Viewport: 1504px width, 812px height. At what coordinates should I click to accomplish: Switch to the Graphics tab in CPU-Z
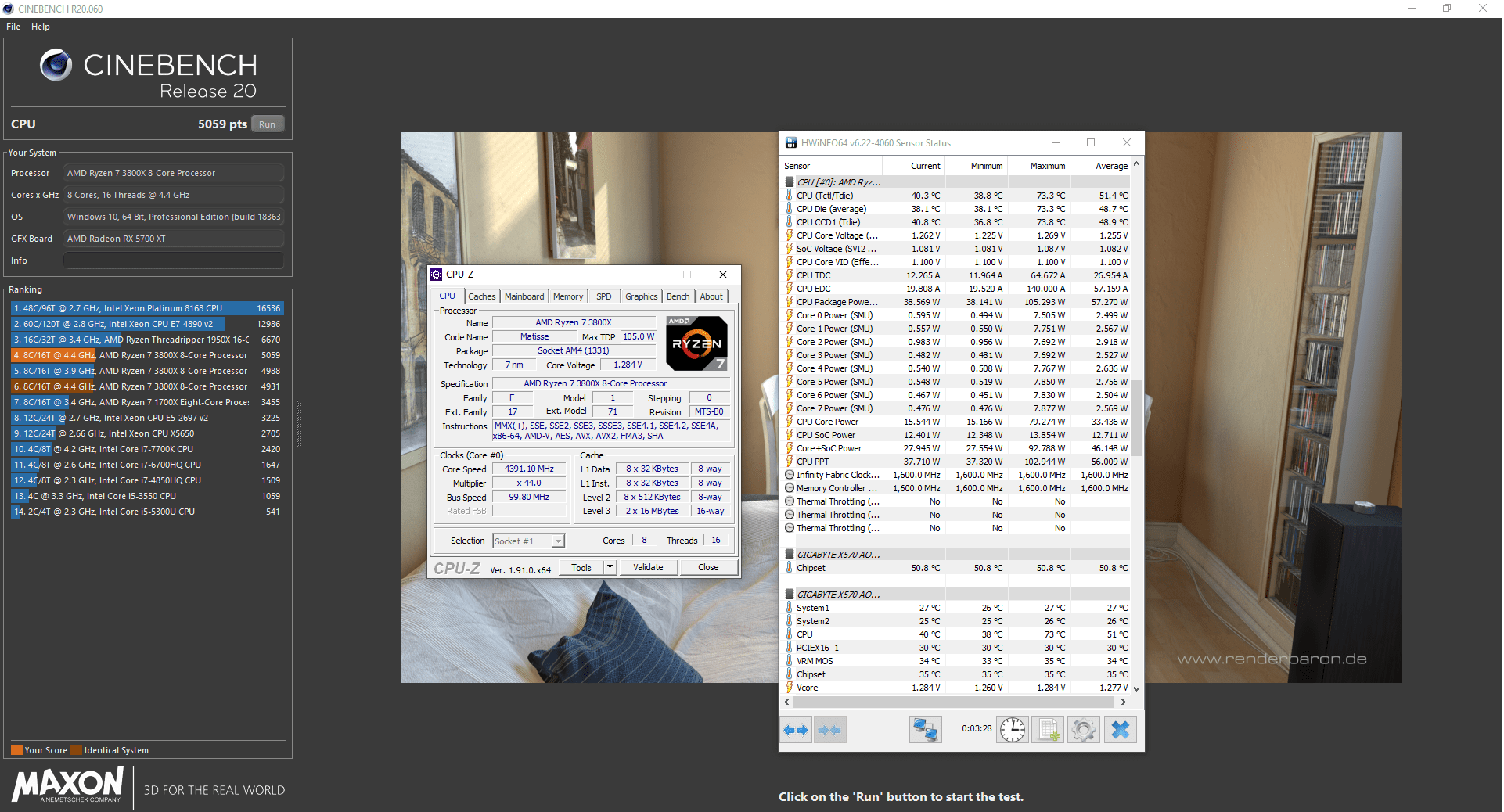tap(642, 296)
